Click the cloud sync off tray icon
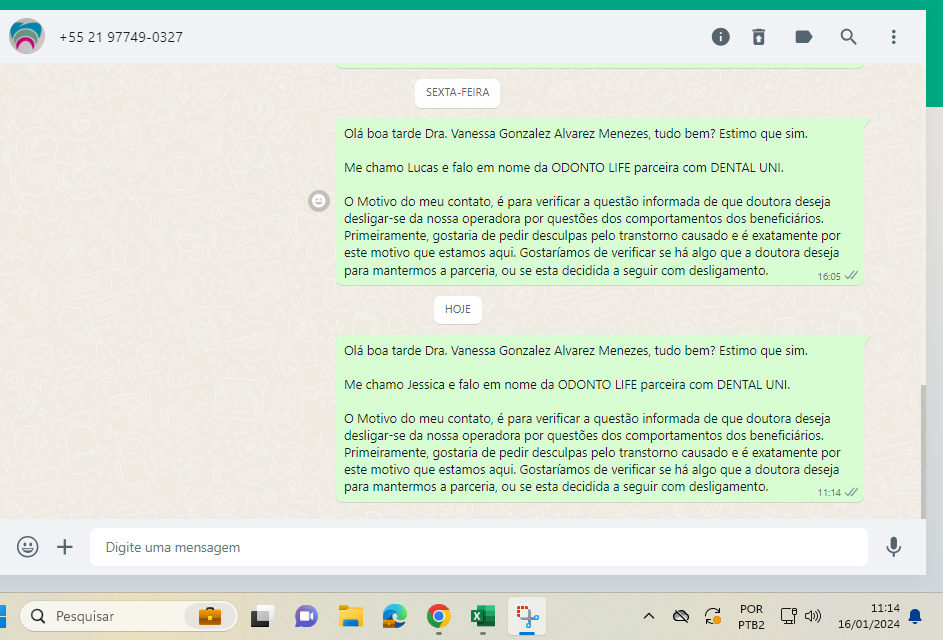This screenshot has width=943, height=640. click(681, 616)
